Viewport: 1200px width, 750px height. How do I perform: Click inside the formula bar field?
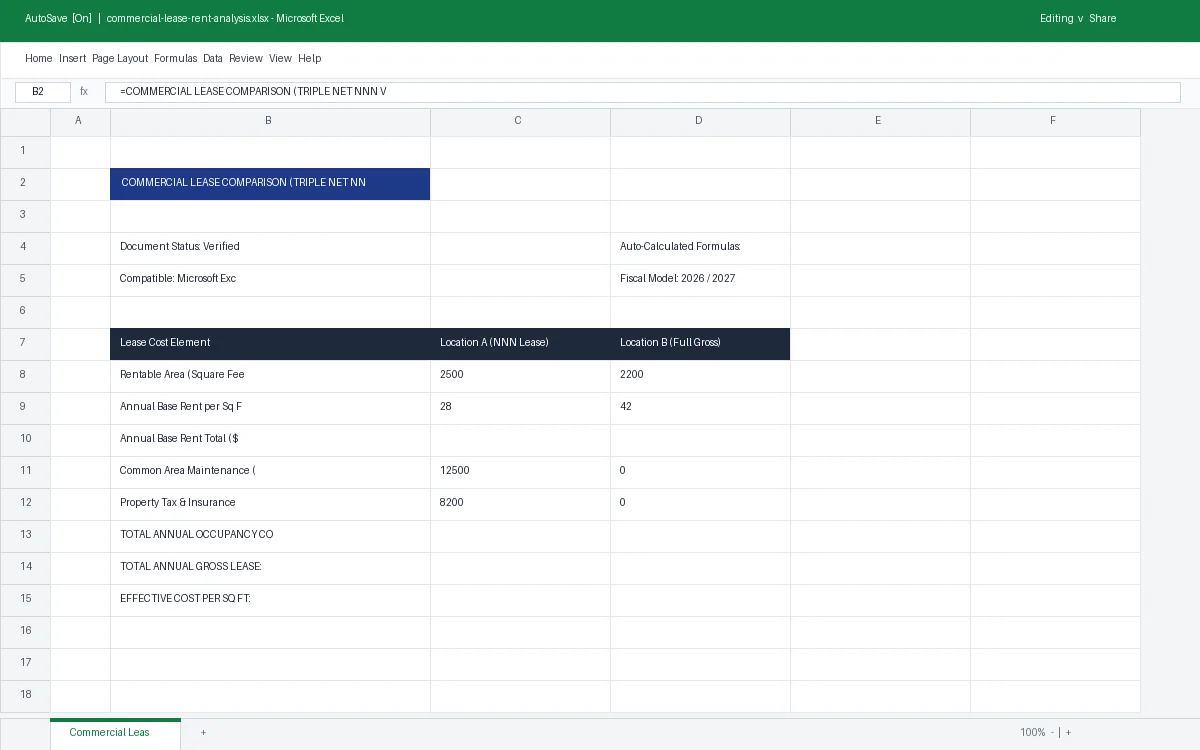point(643,92)
